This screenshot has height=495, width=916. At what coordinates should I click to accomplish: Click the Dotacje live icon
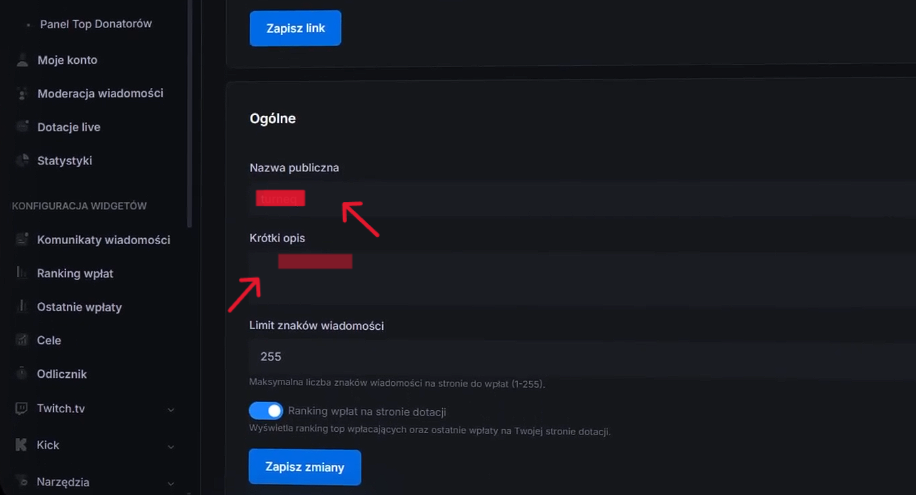tap(22, 127)
